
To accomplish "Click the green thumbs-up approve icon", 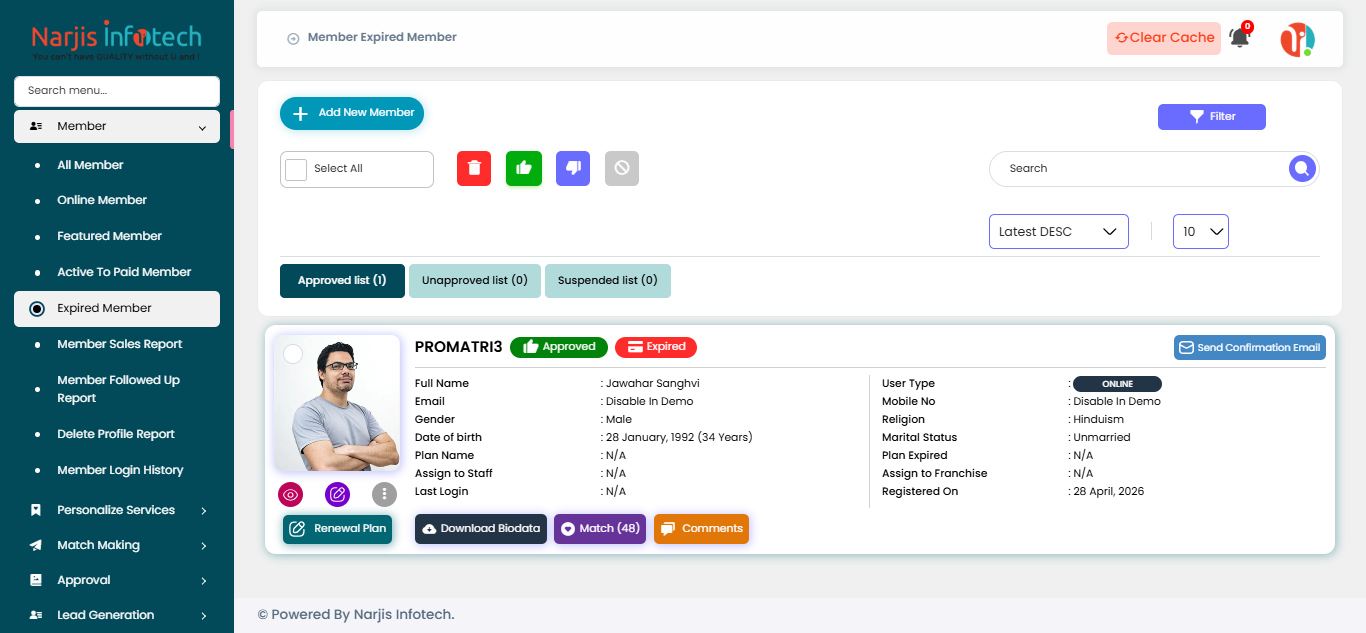I will (x=524, y=168).
